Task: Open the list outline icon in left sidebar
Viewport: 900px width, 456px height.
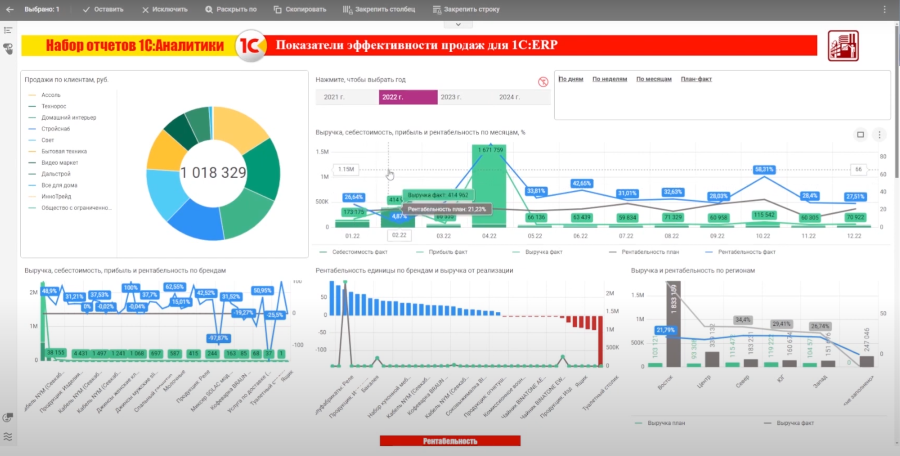Action: [x=8, y=30]
